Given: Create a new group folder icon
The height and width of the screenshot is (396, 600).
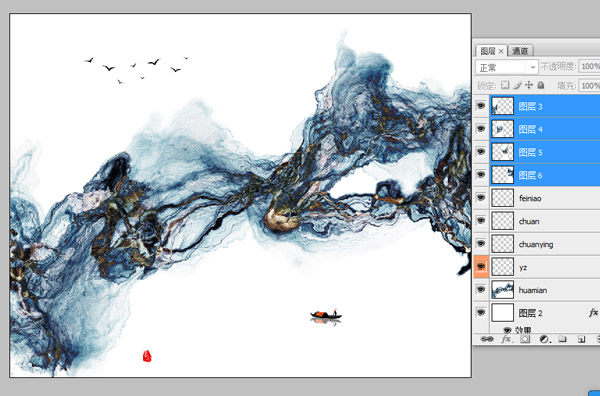Looking at the screenshot, I should [x=562, y=339].
